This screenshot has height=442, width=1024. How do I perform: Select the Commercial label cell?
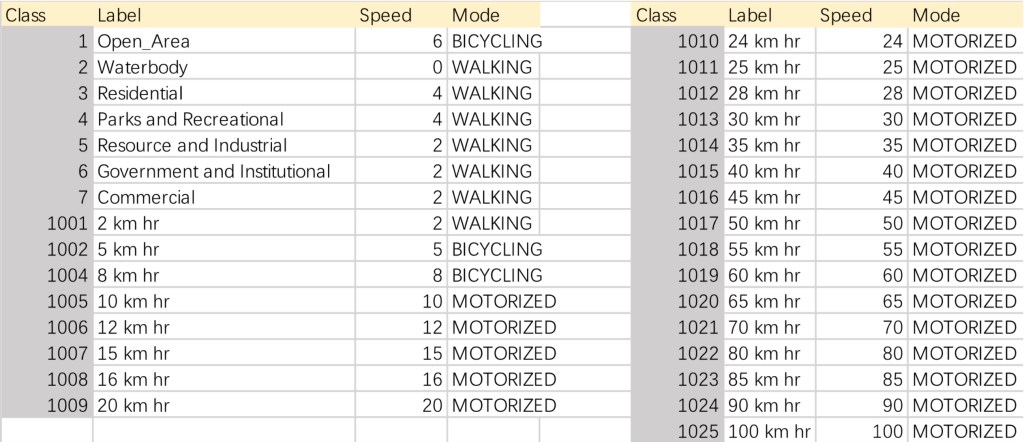pos(146,198)
